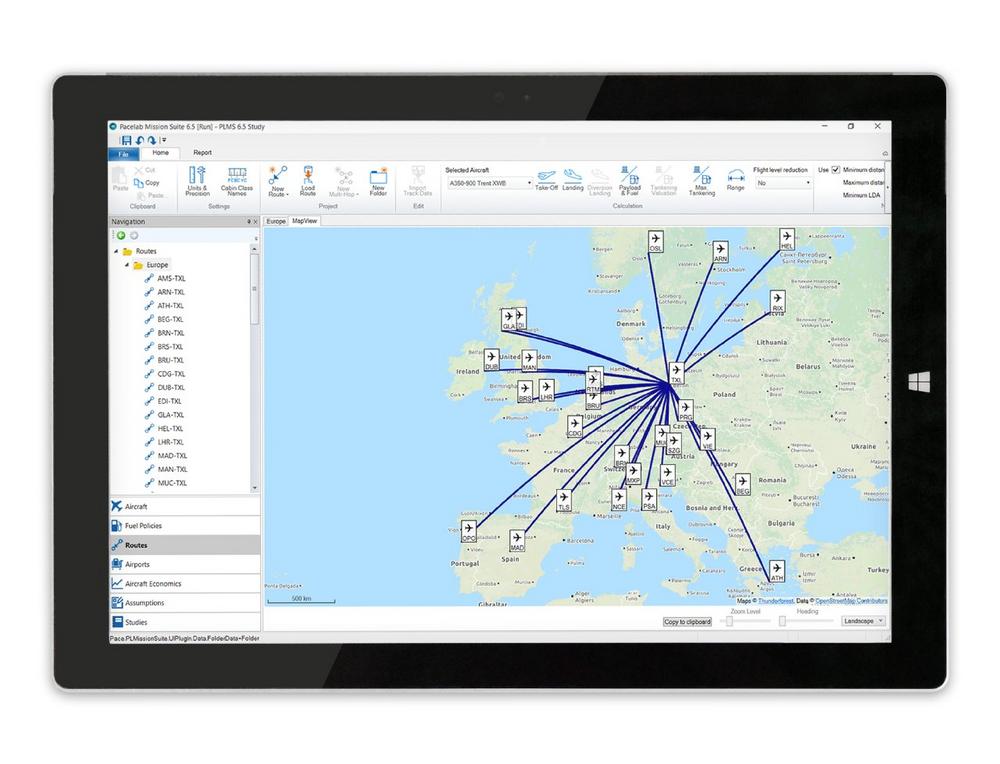Switch to the Home ribbon tab
The width and height of the screenshot is (1000, 764).
point(161,153)
